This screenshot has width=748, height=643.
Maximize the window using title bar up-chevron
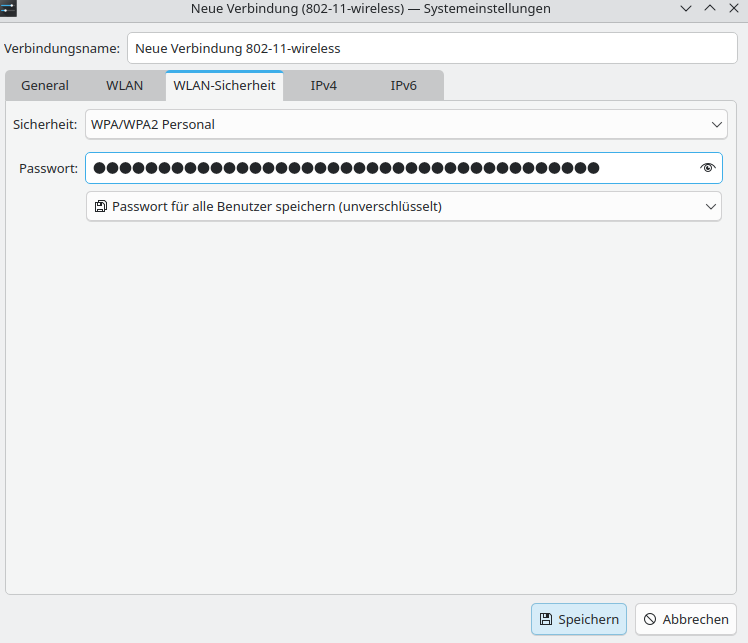(710, 8)
